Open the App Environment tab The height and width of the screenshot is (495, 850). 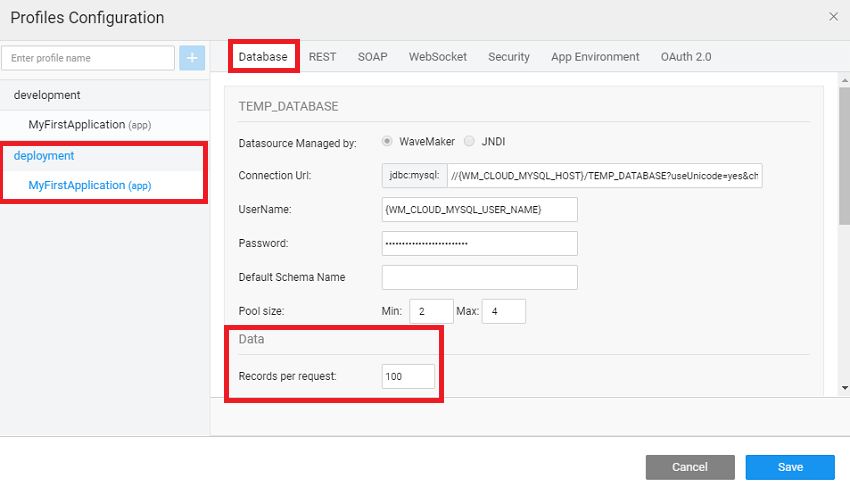[595, 57]
